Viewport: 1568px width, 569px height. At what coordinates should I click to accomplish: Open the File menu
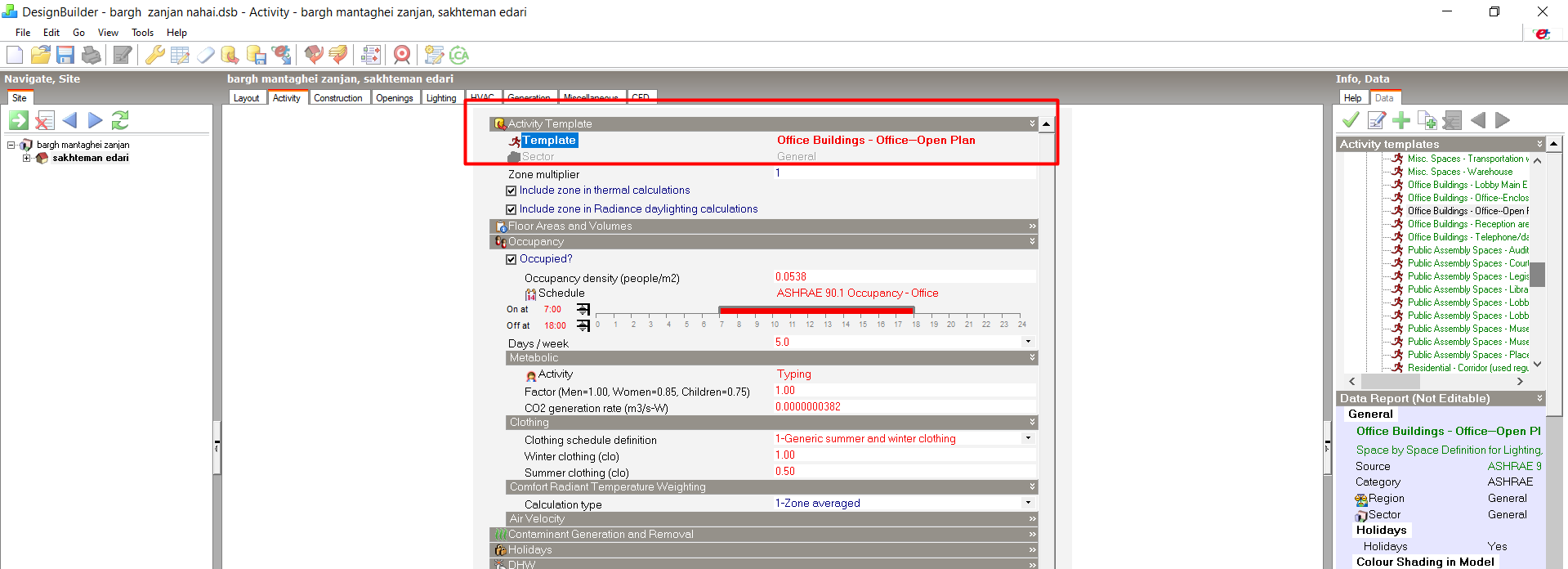23,33
